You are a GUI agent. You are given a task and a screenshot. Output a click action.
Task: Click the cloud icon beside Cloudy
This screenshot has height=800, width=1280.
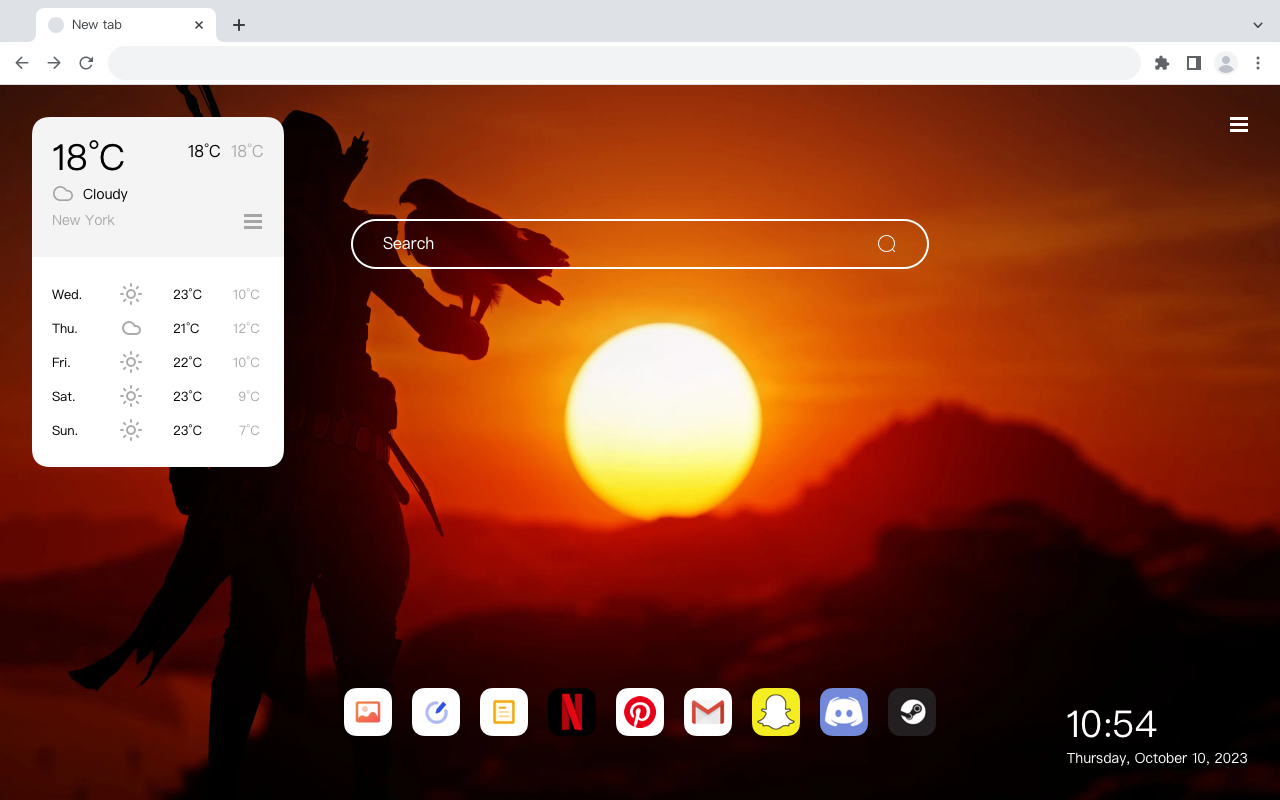tap(63, 194)
